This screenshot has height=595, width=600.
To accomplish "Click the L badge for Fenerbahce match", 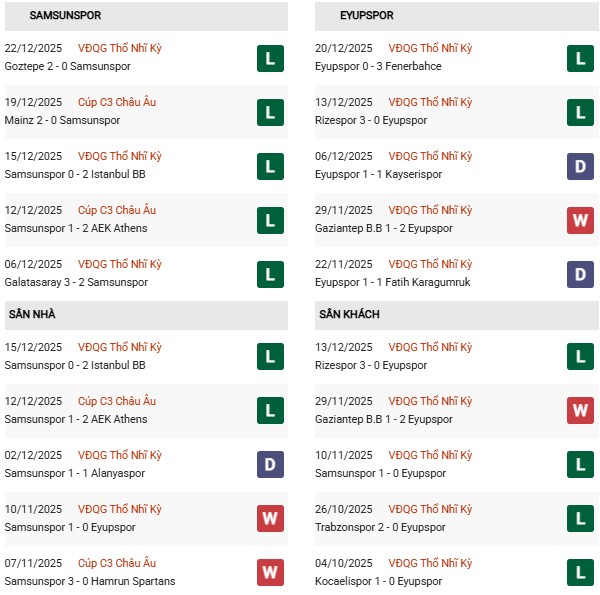I will click(x=581, y=58).
